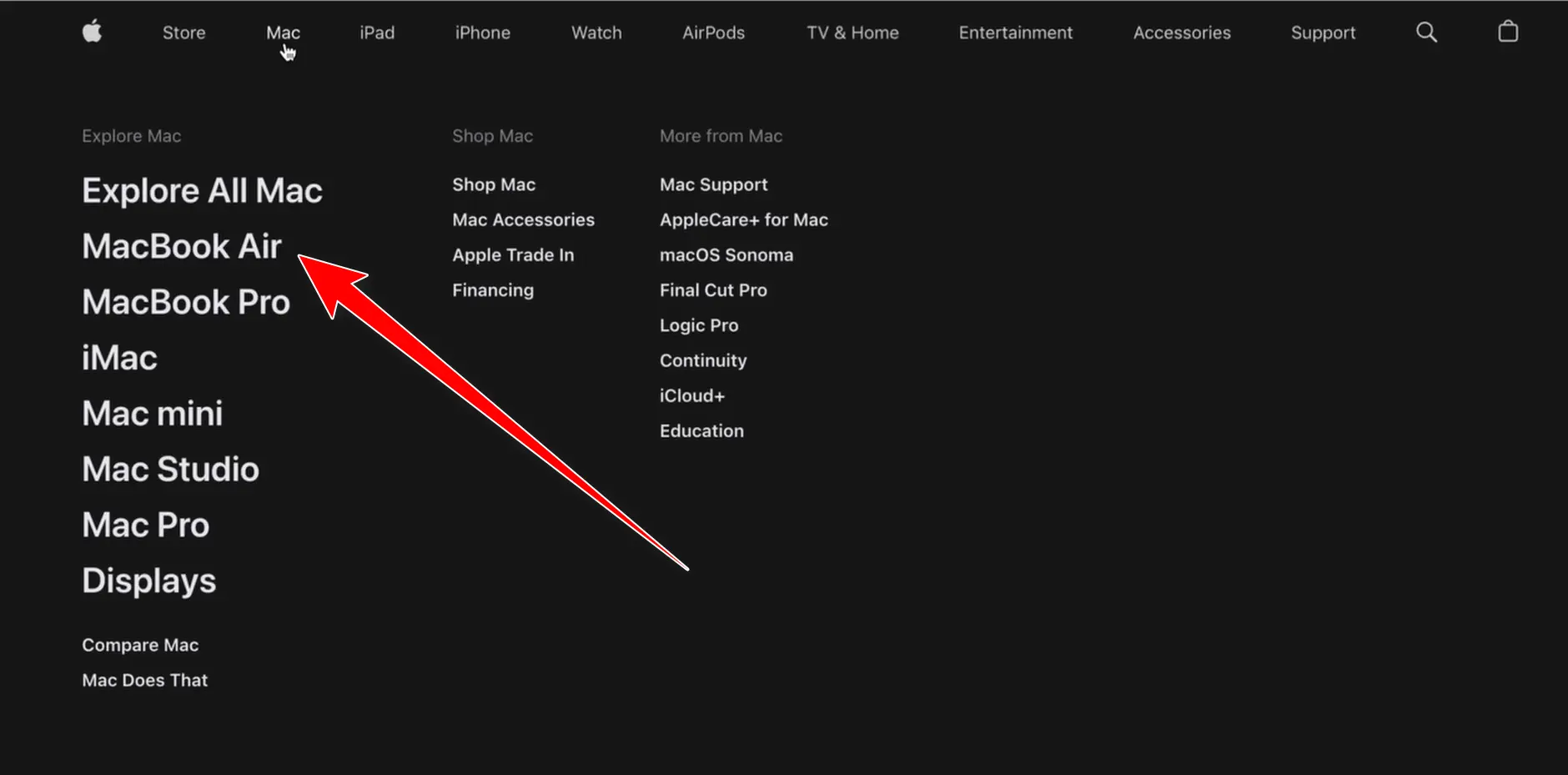Click the Apple Trade In link
The height and width of the screenshot is (775, 1568).
click(513, 255)
